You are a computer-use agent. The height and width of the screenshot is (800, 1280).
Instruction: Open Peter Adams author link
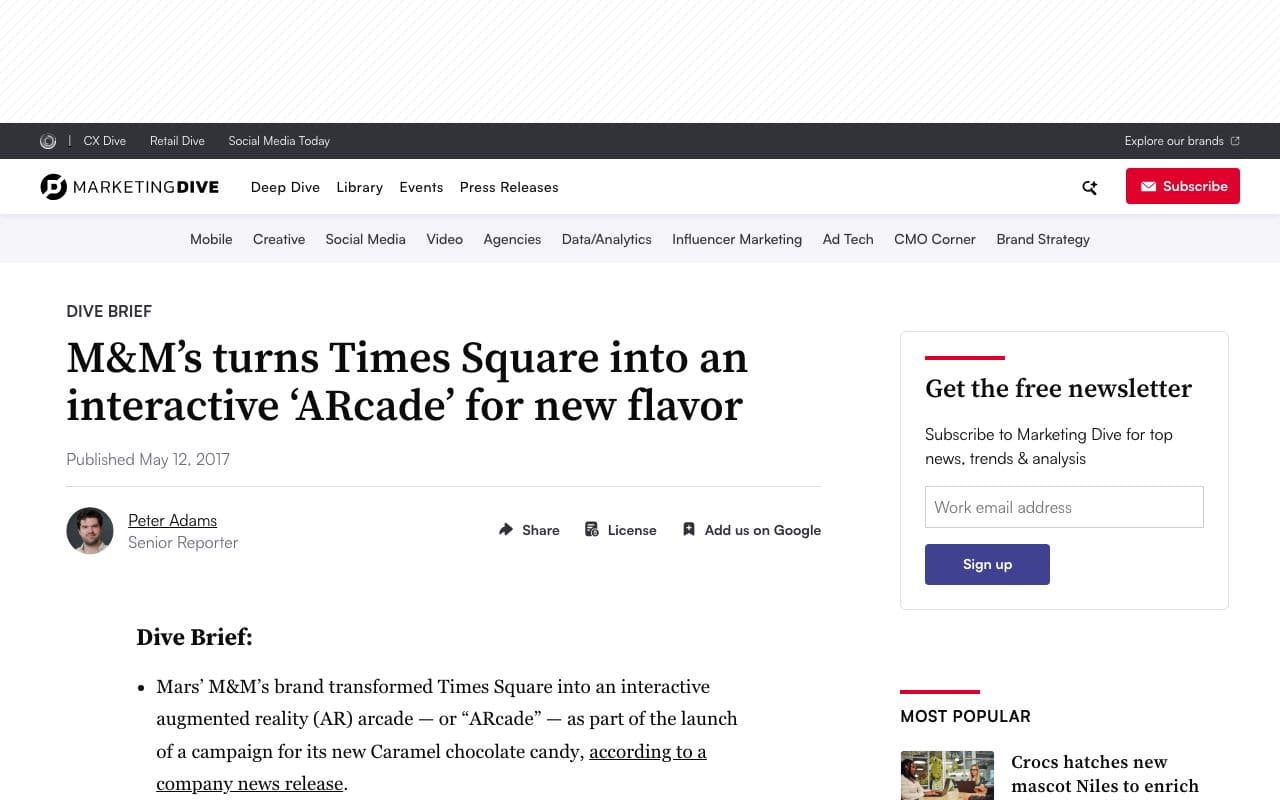[172, 520]
